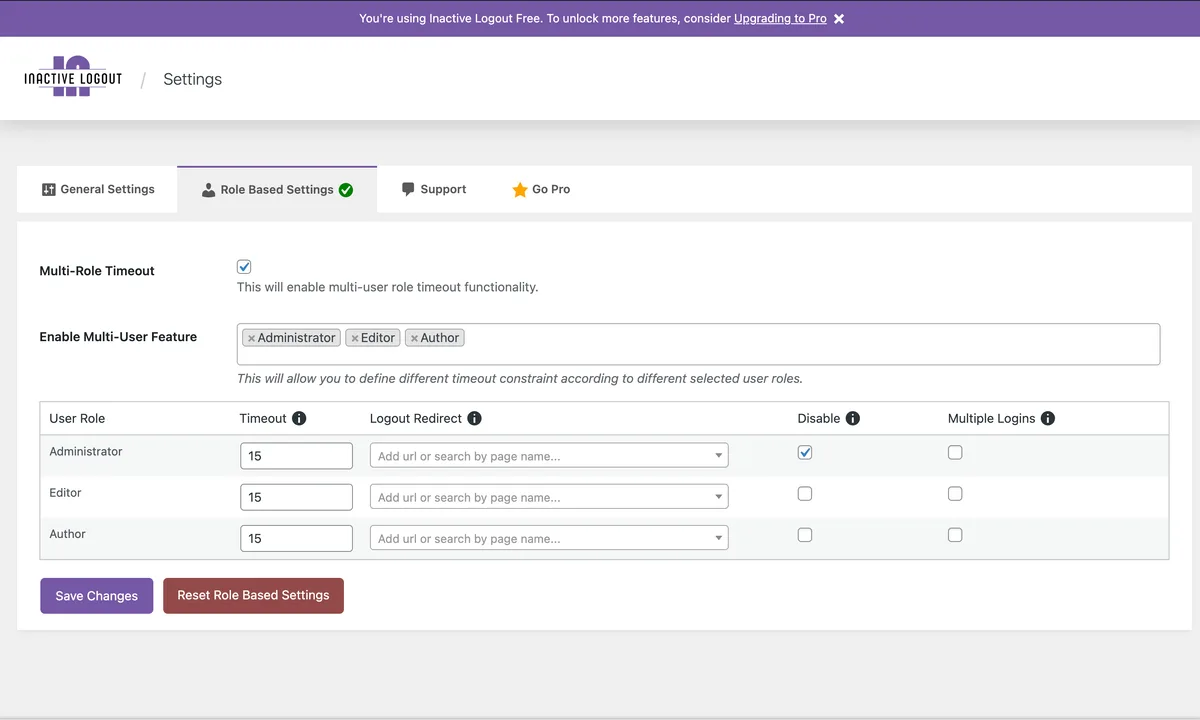Viewport: 1200px width, 720px height.
Task: Click the Administrator row label in the table
Action: click(86, 452)
